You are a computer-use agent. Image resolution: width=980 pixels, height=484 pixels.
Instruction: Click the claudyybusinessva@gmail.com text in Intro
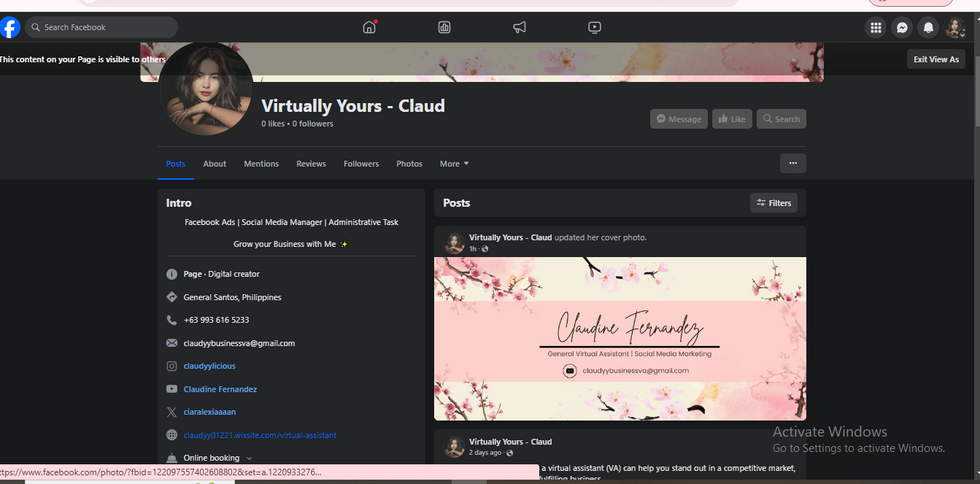click(239, 343)
